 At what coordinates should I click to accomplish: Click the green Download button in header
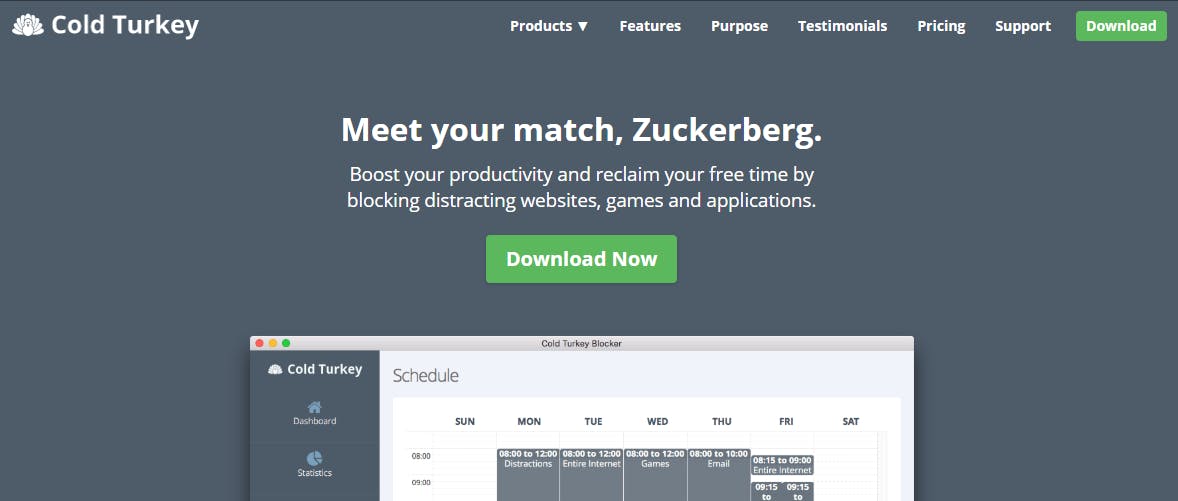click(x=1121, y=26)
